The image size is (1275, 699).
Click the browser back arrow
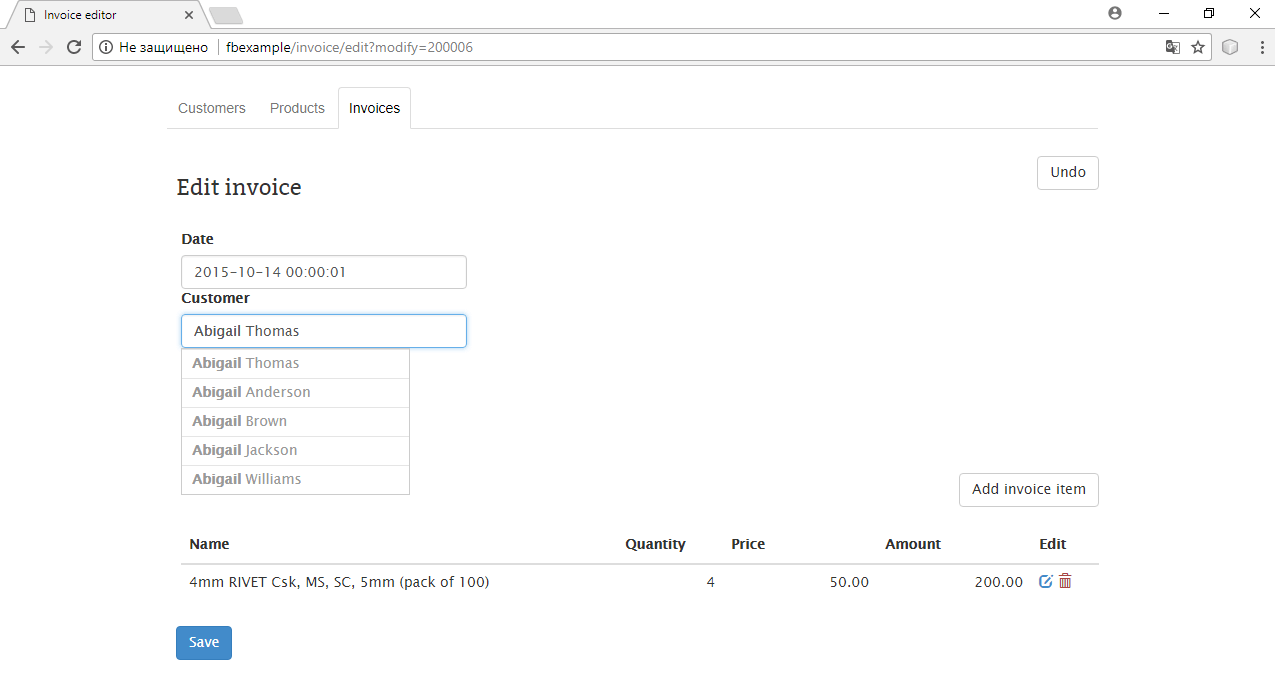pyautogui.click(x=18, y=47)
